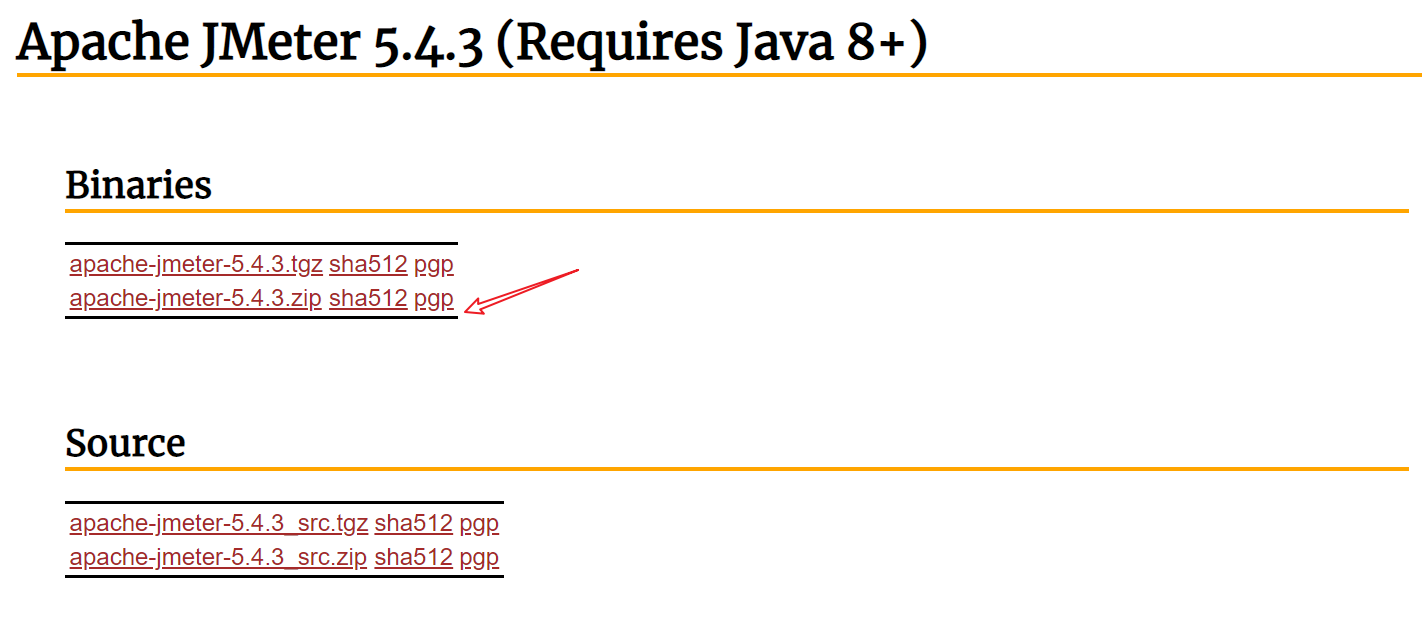Click the orange rule under Binaries heading

coord(736,210)
